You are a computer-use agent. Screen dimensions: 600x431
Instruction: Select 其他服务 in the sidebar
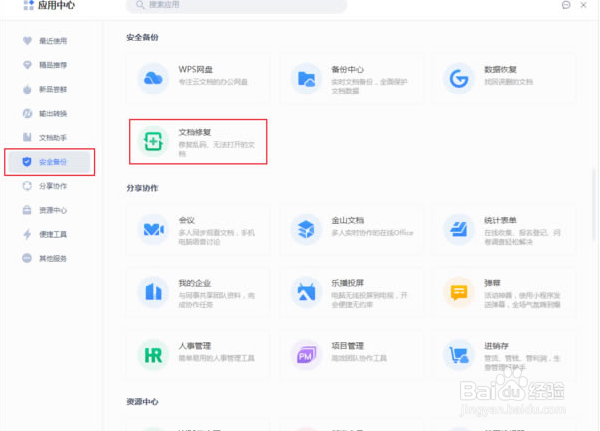(49, 258)
